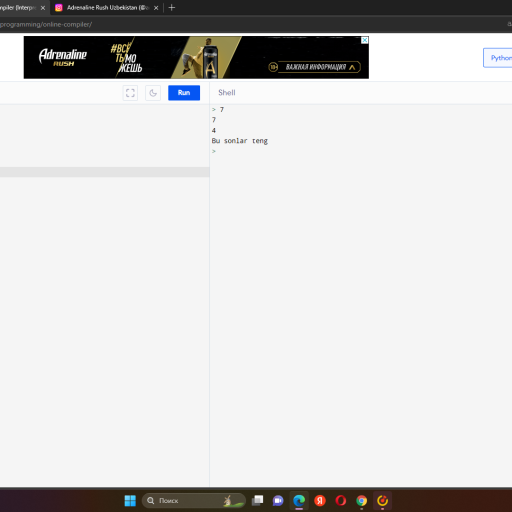Open Microsoft Edge from the taskbar
This screenshot has height=512, width=512.
[299, 500]
